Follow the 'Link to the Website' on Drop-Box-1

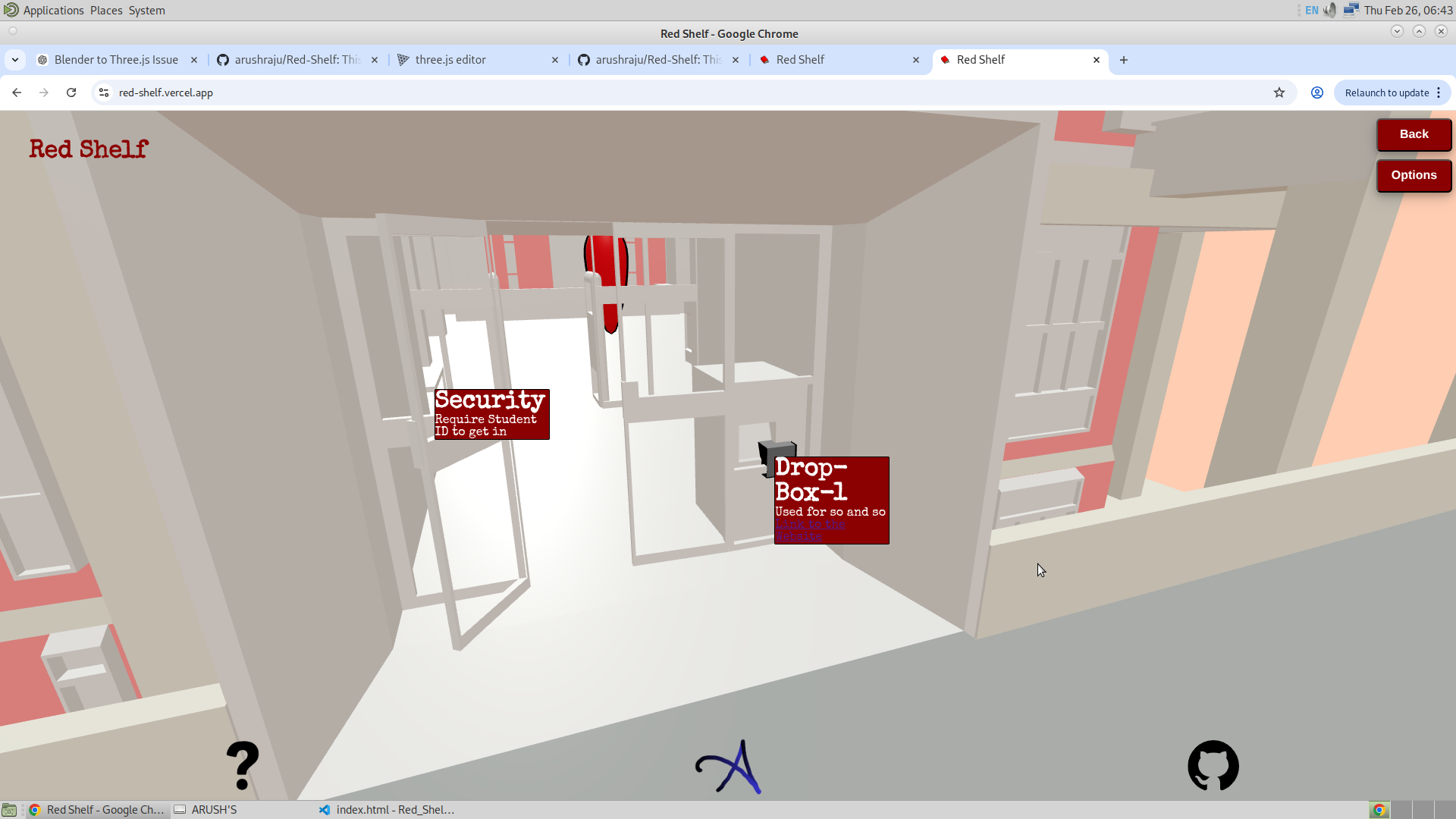click(810, 529)
